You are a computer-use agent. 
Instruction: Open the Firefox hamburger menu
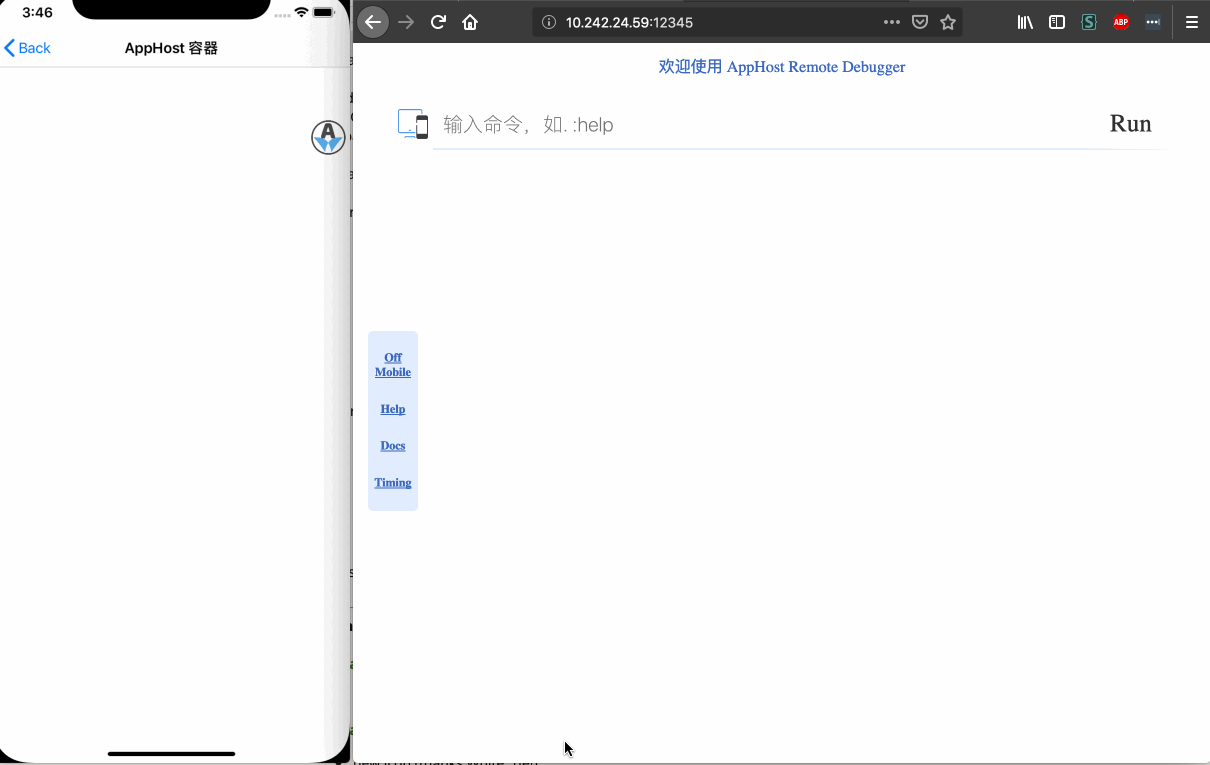pos(1191,22)
